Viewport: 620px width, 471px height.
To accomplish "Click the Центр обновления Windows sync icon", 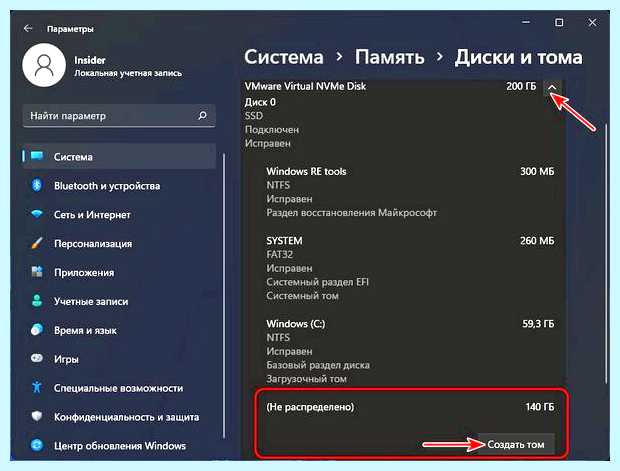I will tap(37, 445).
